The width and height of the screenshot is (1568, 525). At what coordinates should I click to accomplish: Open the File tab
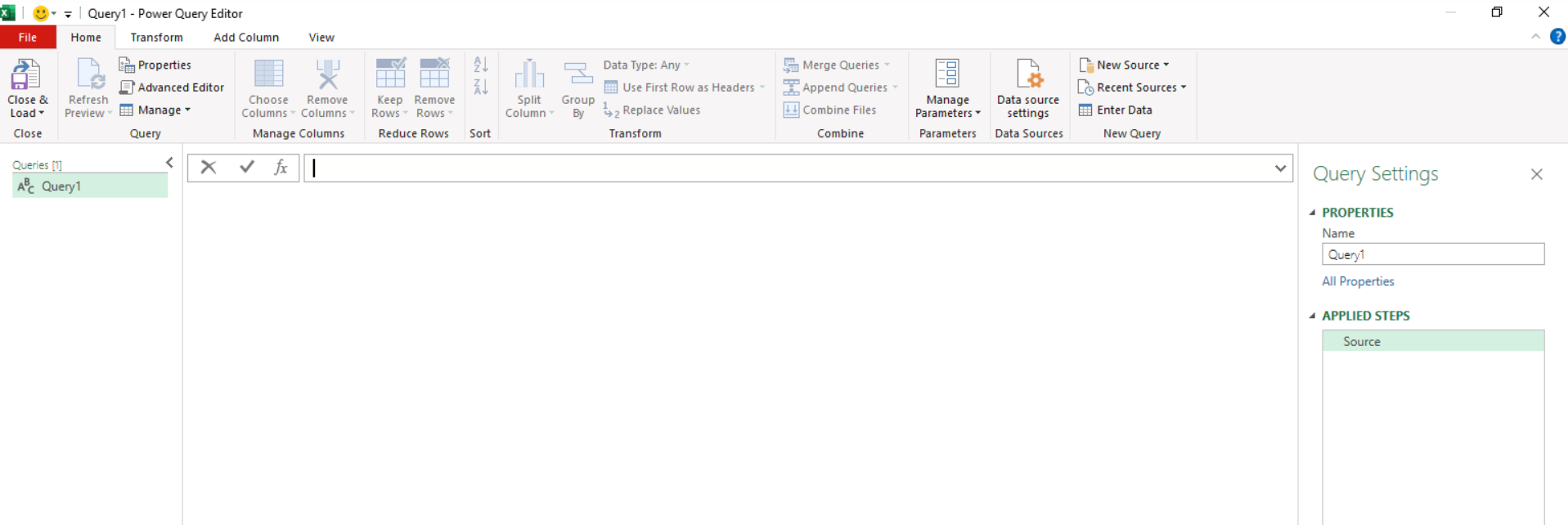[28, 37]
